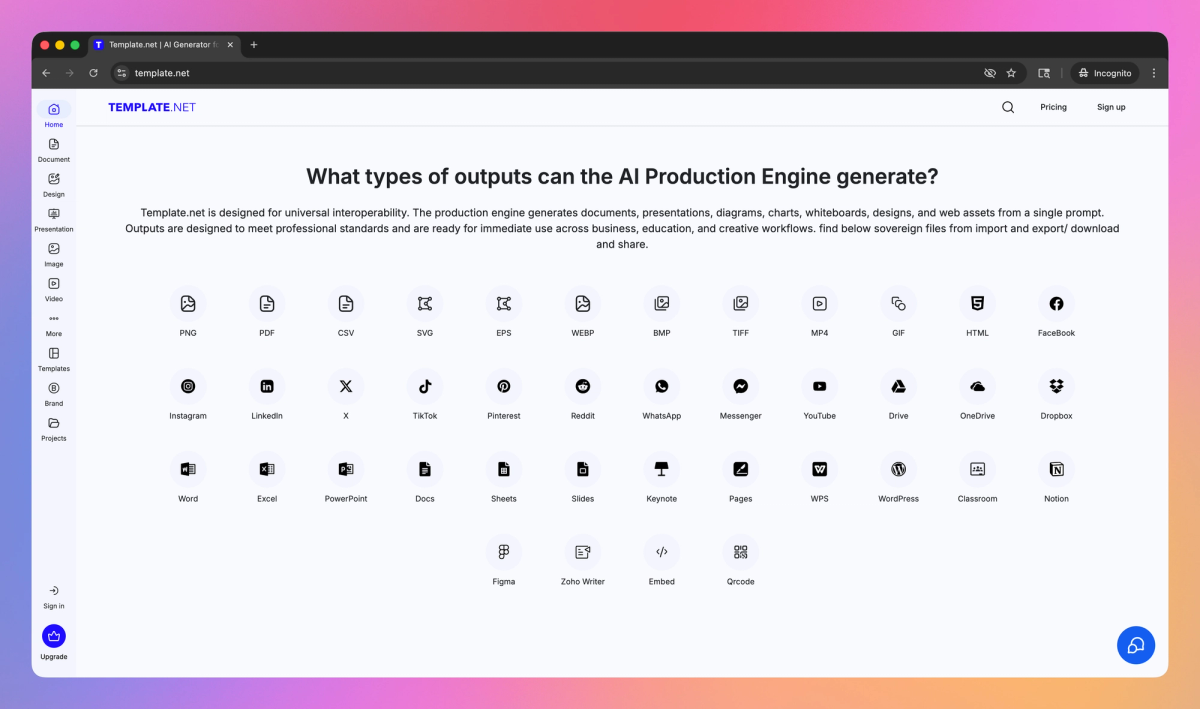Select the PNG output format icon

pyautogui.click(x=188, y=303)
